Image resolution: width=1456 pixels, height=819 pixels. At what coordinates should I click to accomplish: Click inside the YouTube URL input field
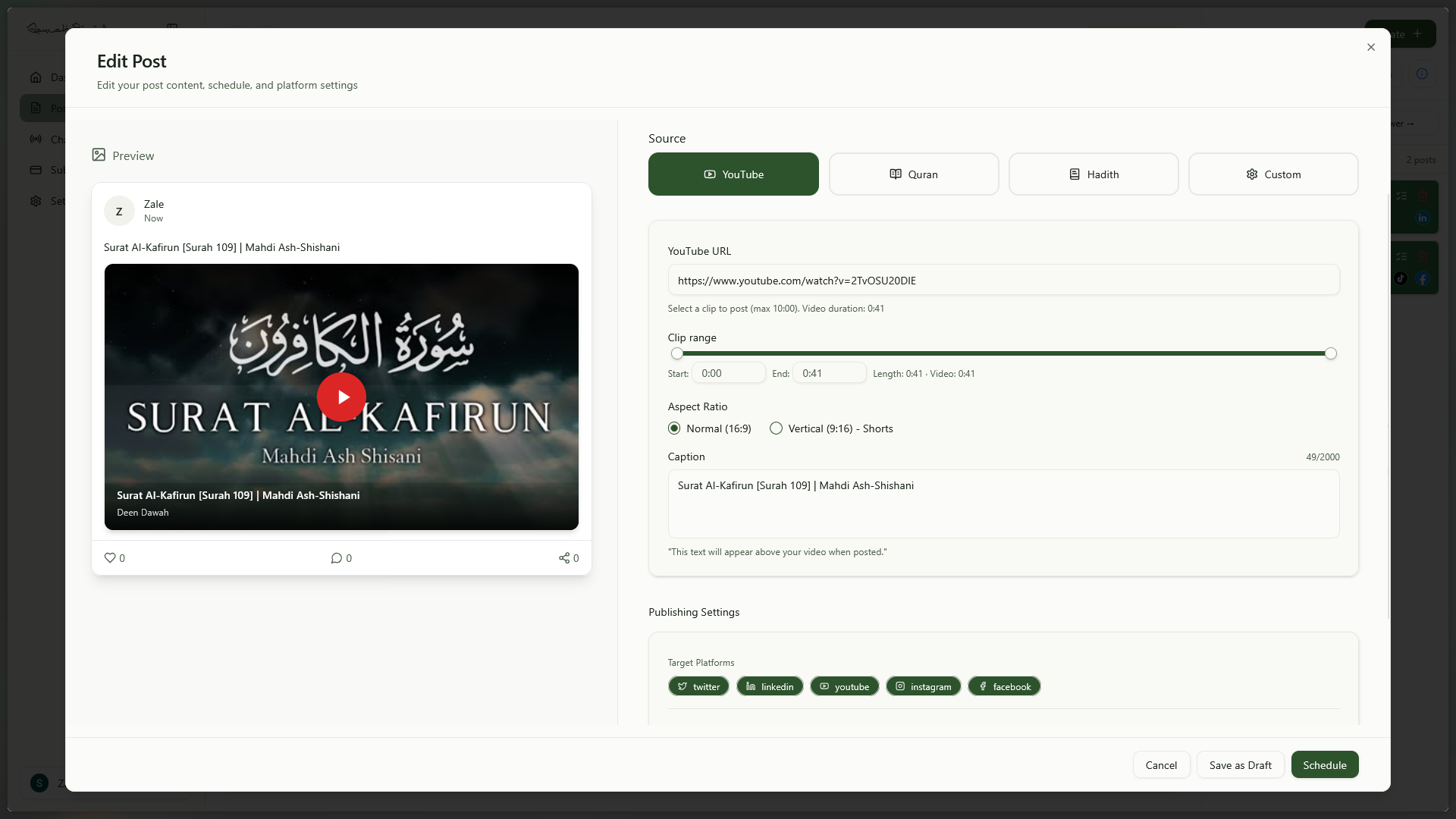tap(1003, 280)
